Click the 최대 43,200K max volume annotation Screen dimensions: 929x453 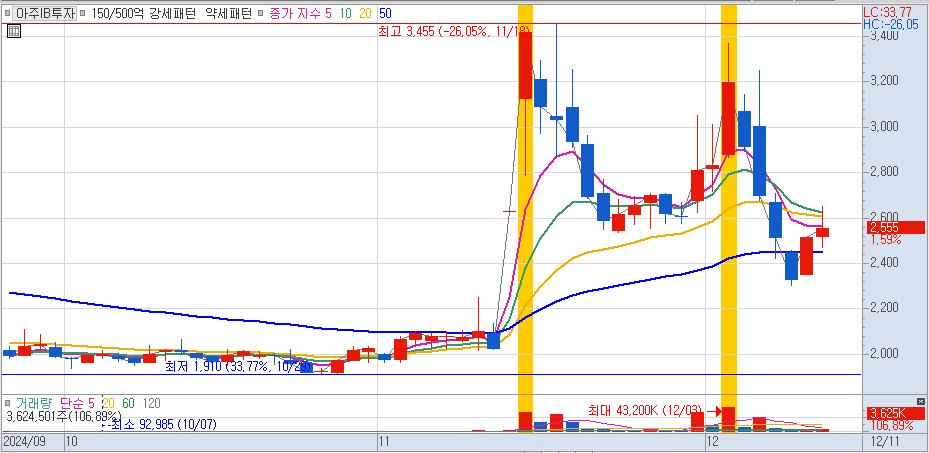point(645,410)
